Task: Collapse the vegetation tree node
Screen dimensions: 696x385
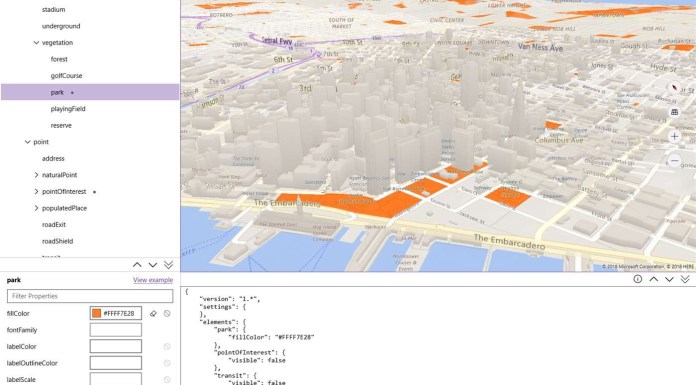Action: 36,43
